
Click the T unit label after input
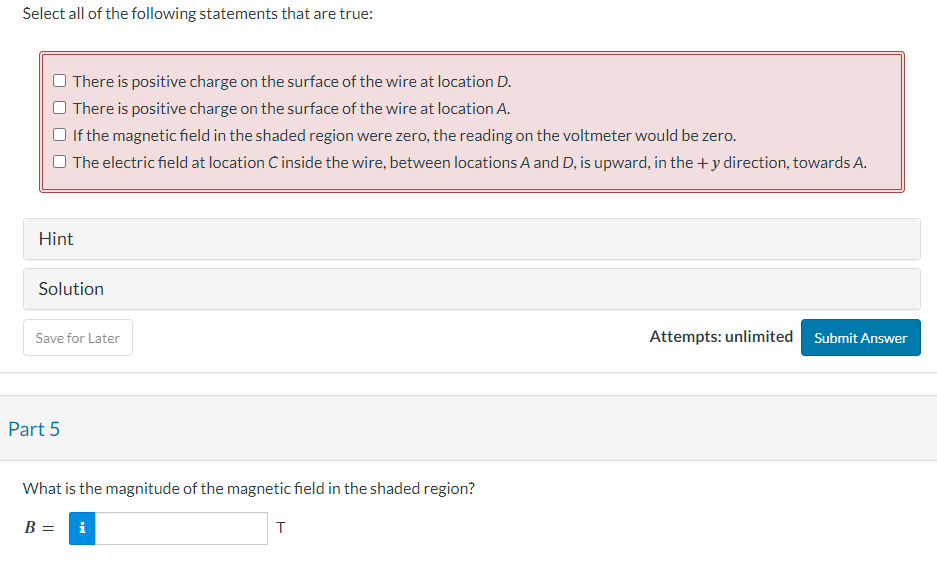(281, 528)
